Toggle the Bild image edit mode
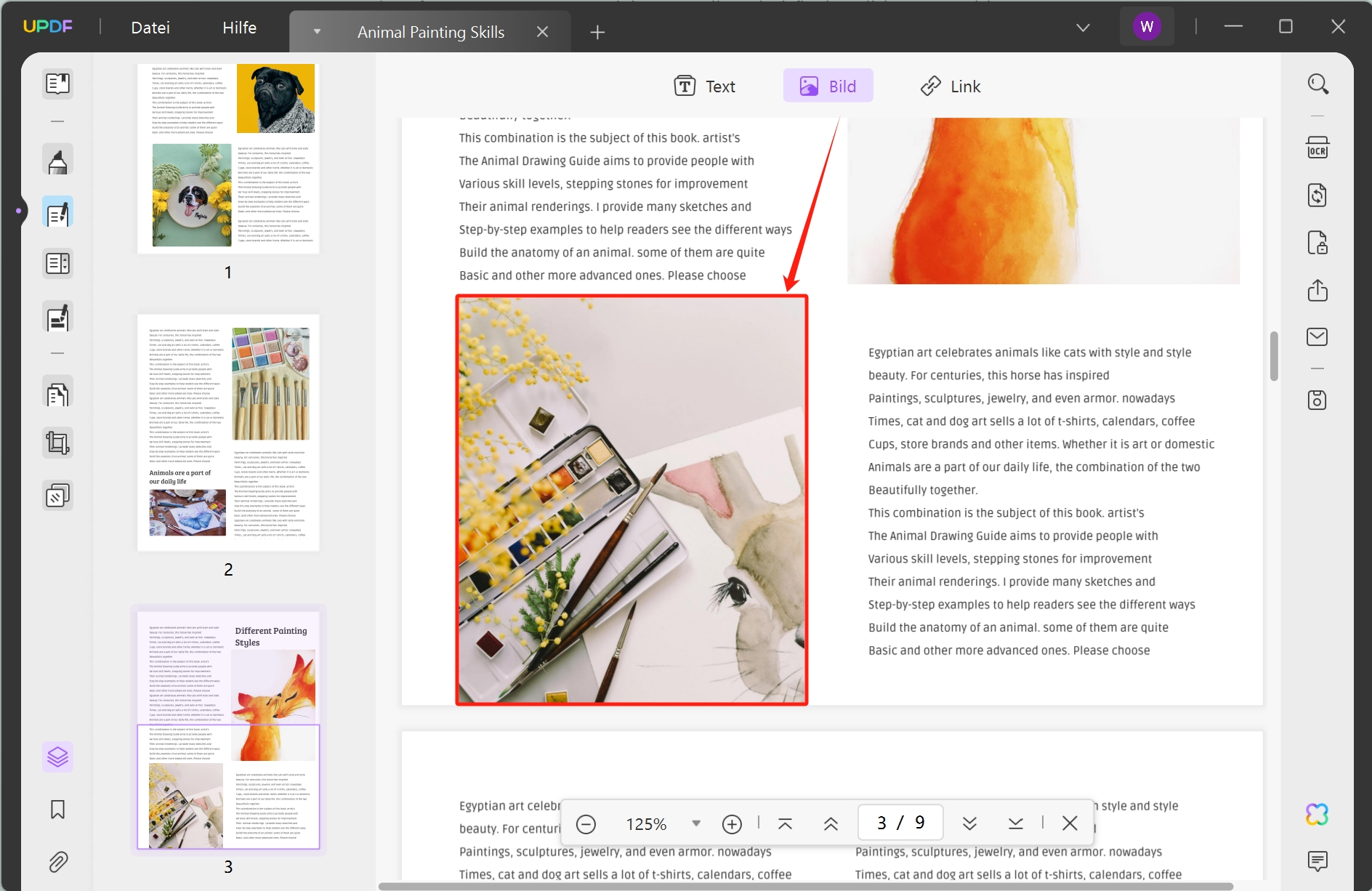The width and height of the screenshot is (1372, 891). click(828, 86)
